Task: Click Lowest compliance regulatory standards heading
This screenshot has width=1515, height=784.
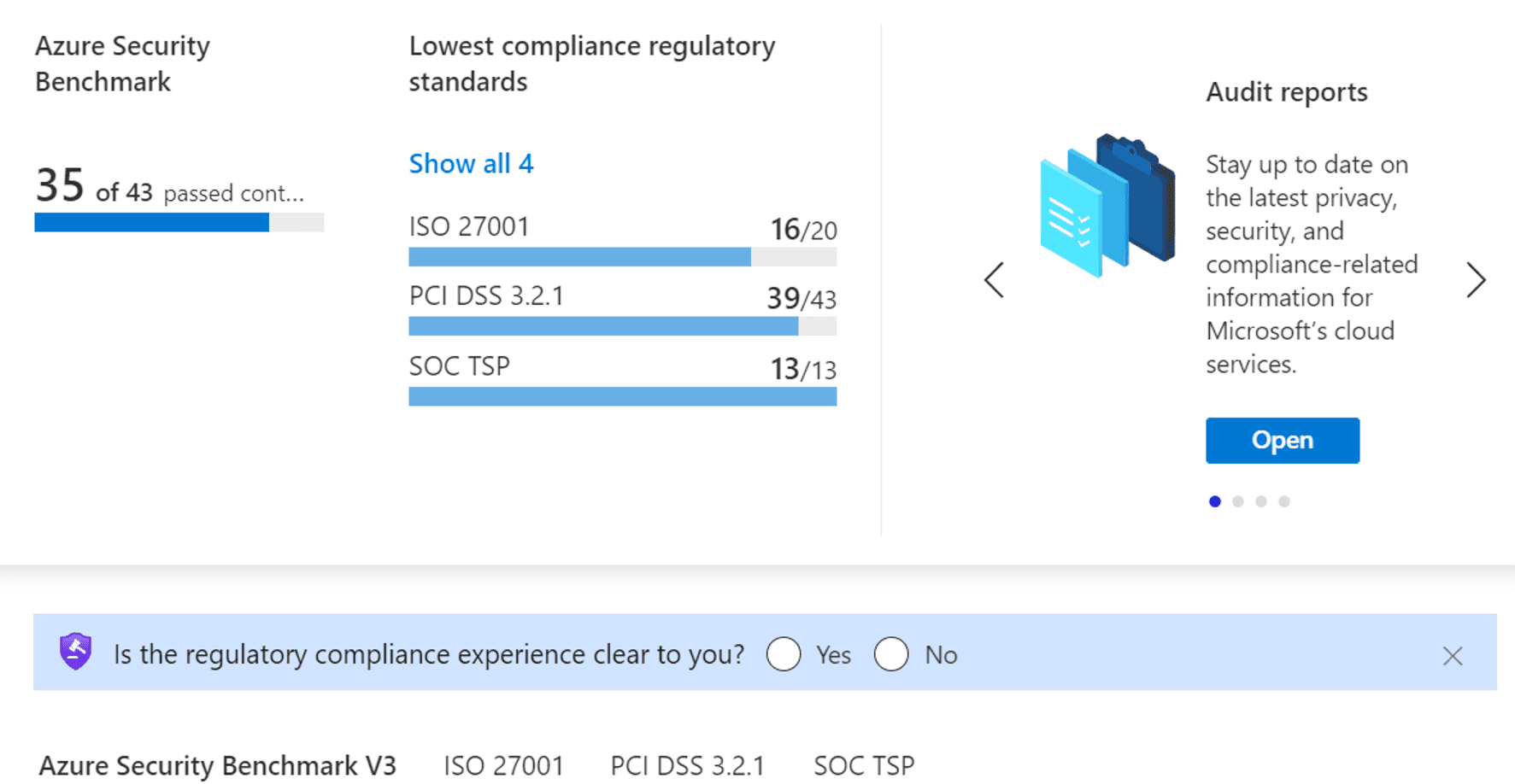Action: (591, 63)
